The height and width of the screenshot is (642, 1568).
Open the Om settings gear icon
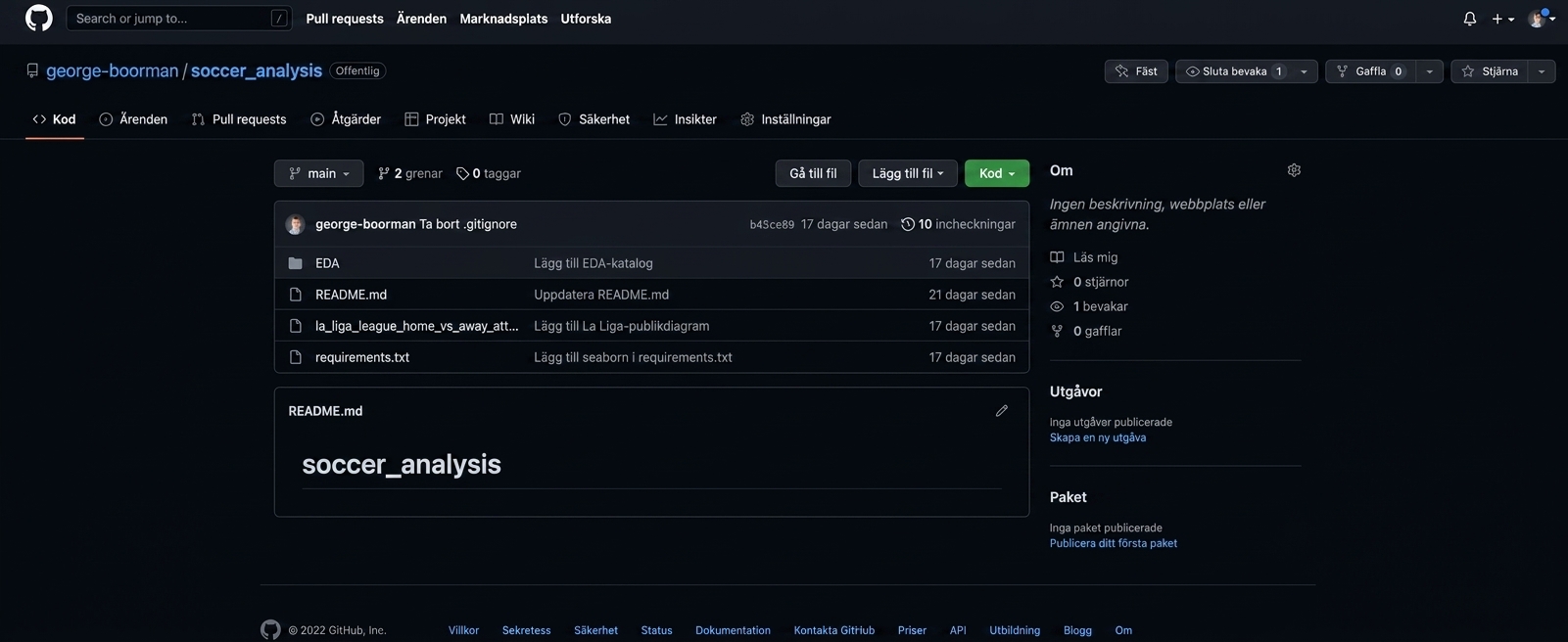click(1294, 170)
